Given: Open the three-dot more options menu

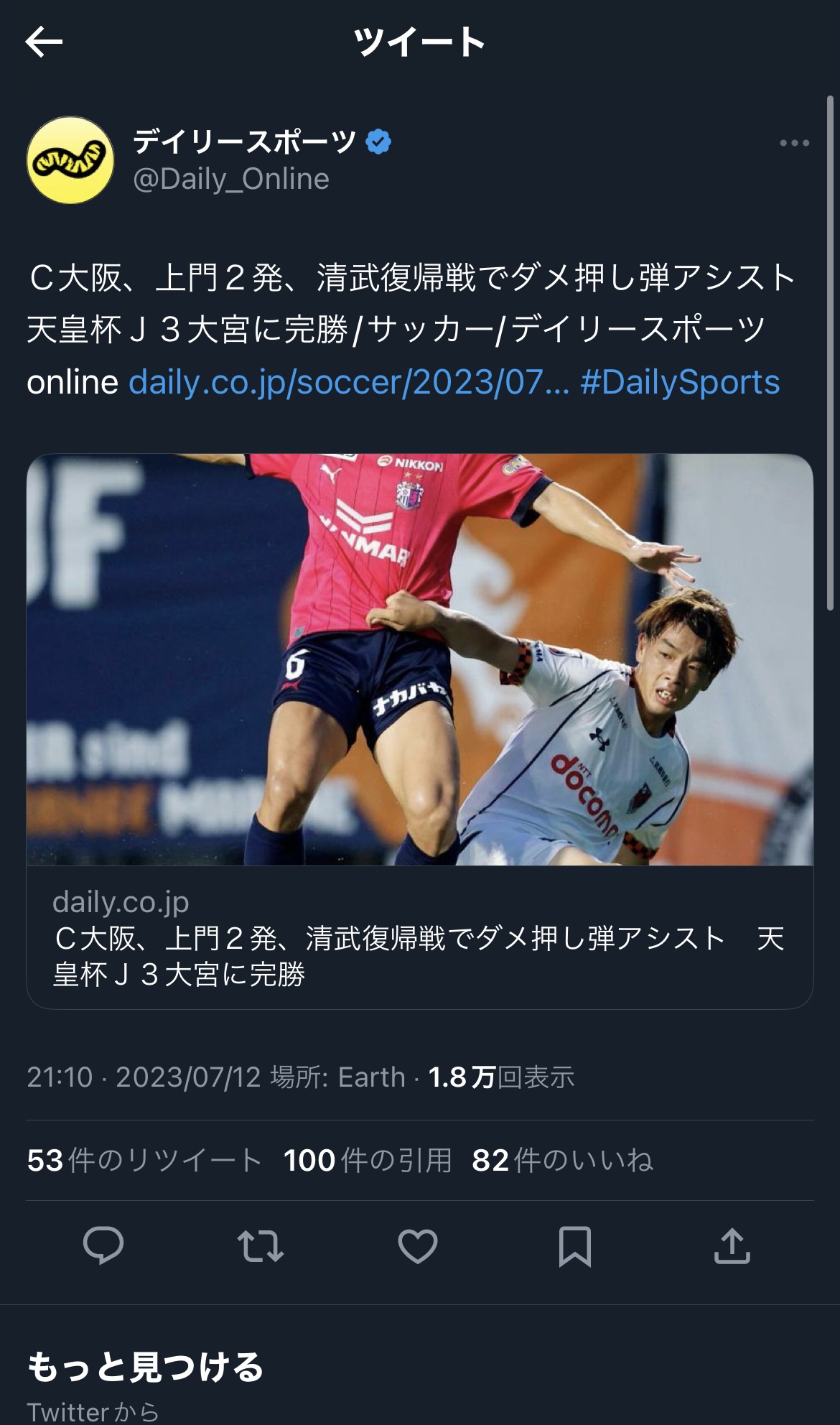Looking at the screenshot, I should click(794, 143).
